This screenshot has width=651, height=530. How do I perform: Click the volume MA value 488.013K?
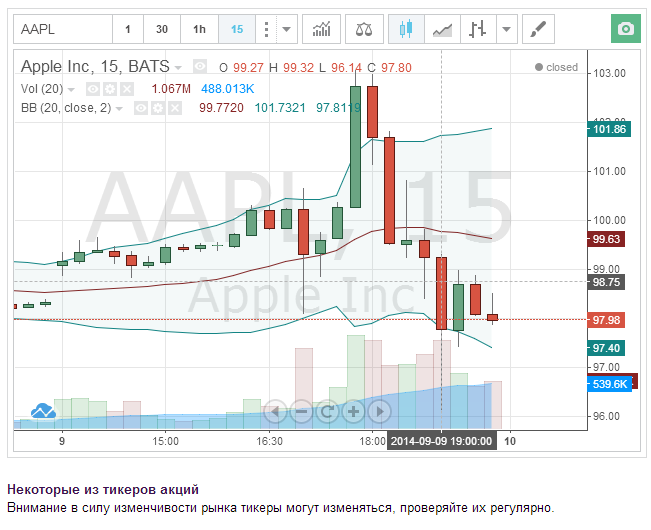point(228,89)
